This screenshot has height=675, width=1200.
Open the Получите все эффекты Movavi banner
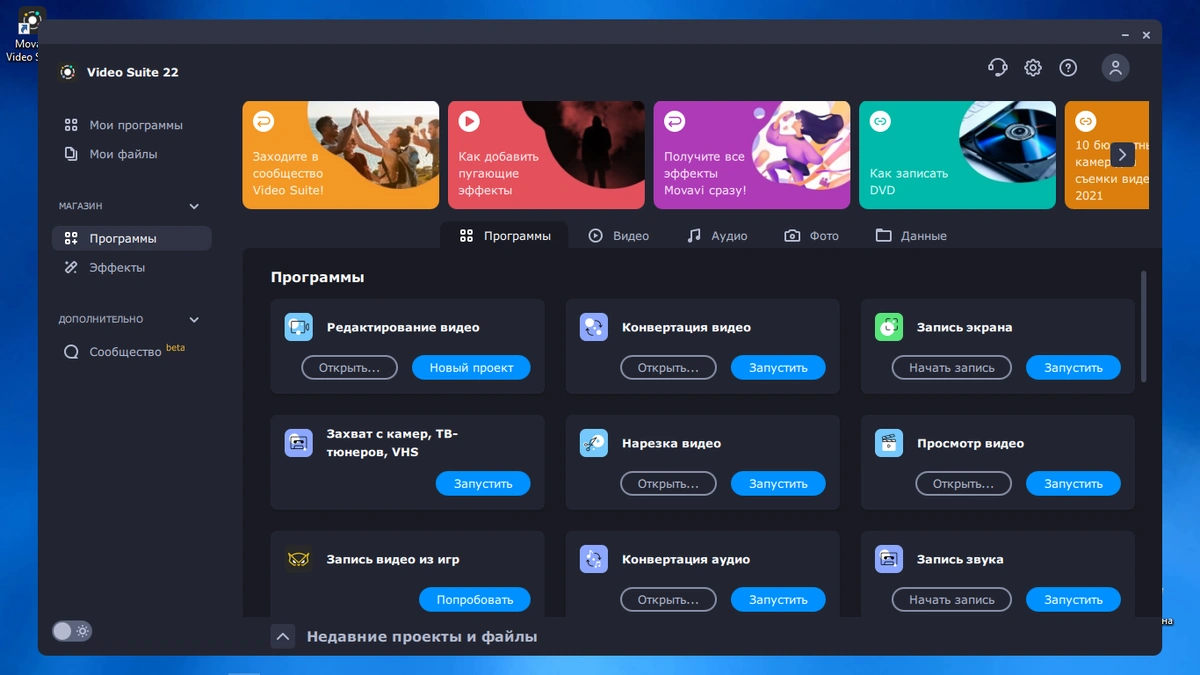tap(752, 155)
